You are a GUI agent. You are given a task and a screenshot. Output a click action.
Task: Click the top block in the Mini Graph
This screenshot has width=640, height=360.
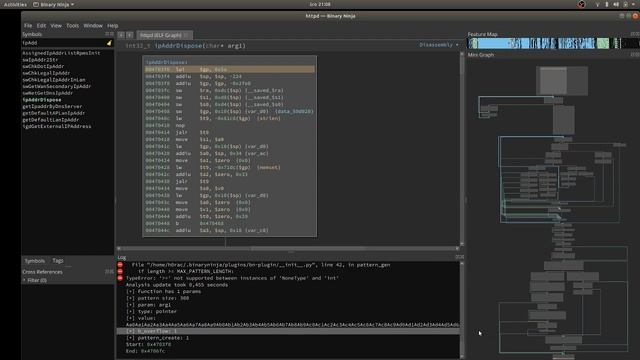562,81
